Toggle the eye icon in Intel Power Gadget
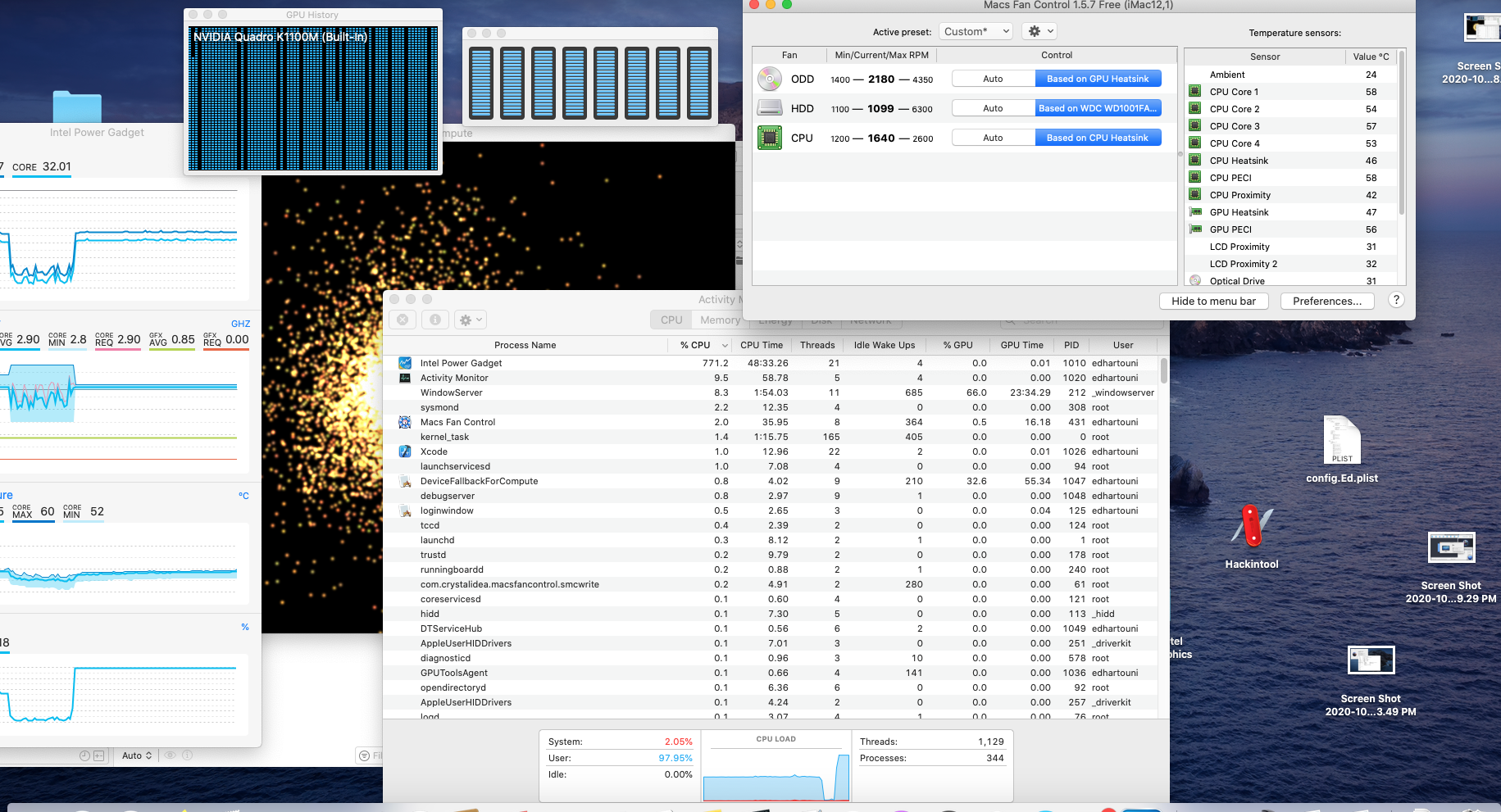The image size is (1501, 812). coord(171,755)
